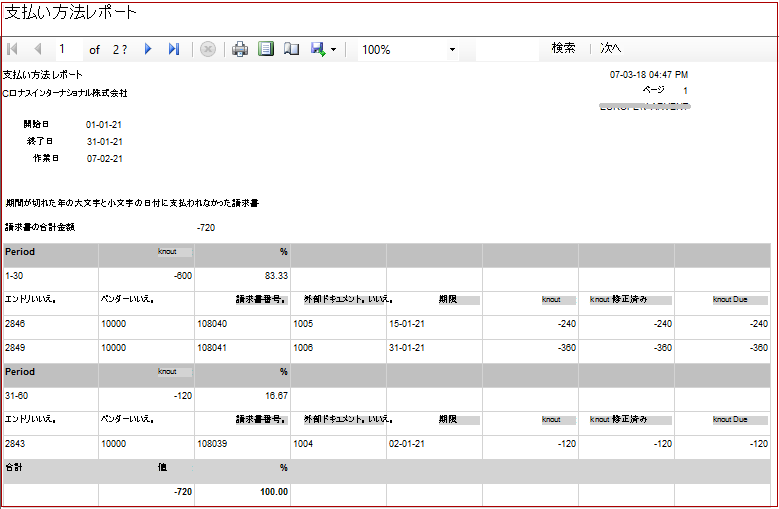
Task: Switch to print layout view
Action: 266,49
